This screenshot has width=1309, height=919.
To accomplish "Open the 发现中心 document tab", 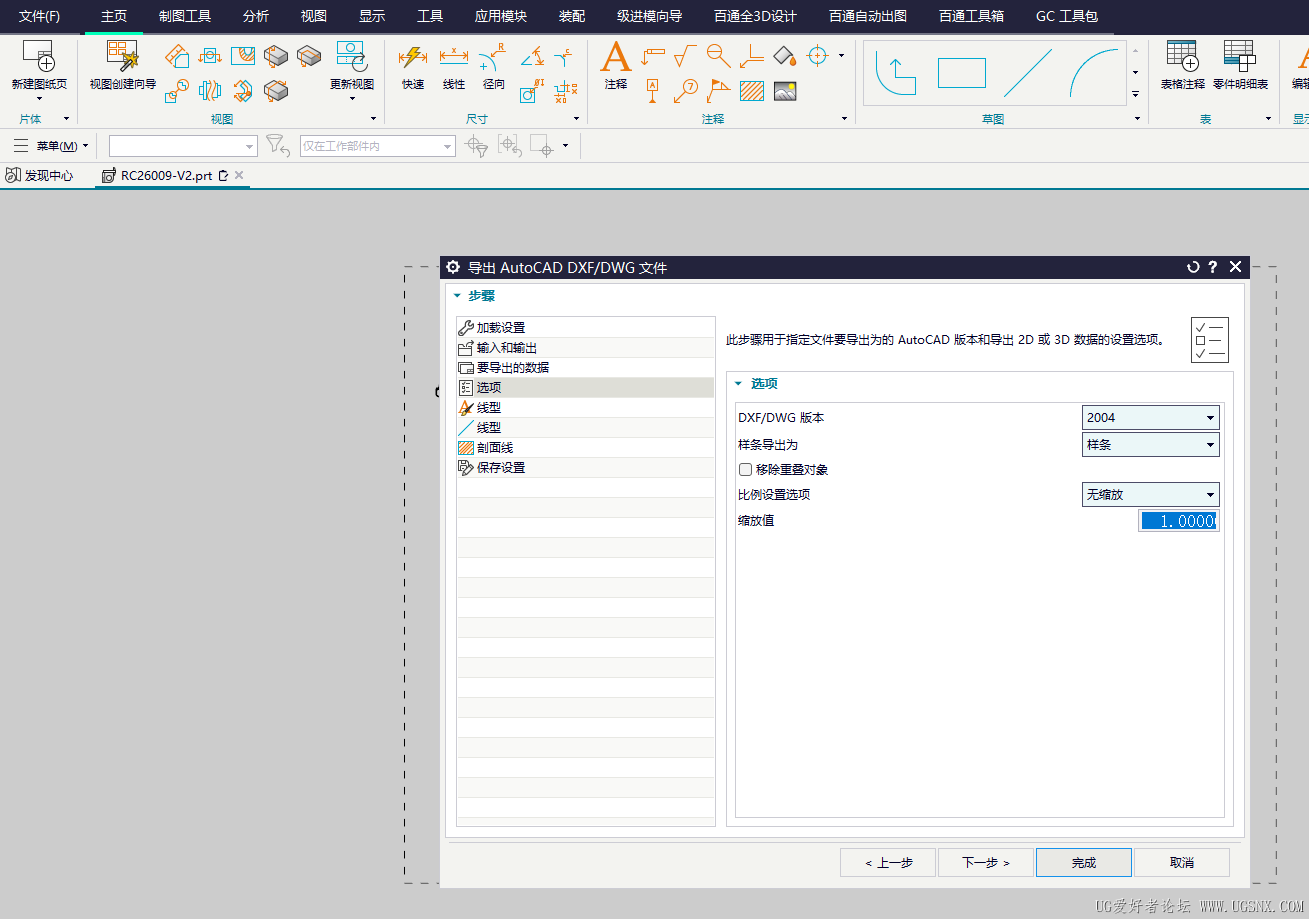I will click(x=40, y=175).
